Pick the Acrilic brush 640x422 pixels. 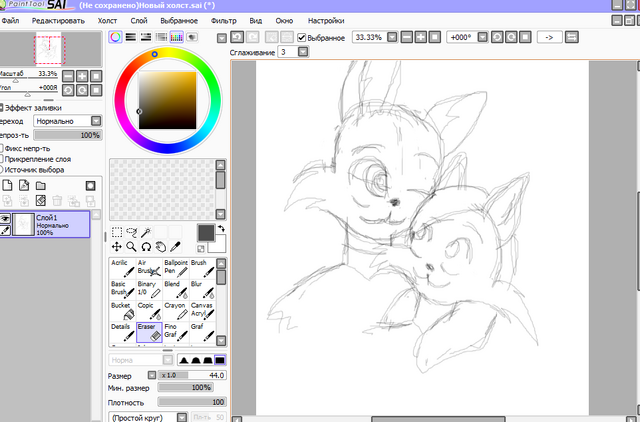122,268
